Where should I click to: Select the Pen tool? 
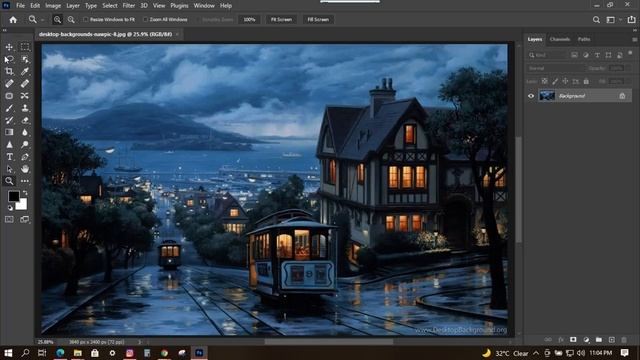[25, 157]
